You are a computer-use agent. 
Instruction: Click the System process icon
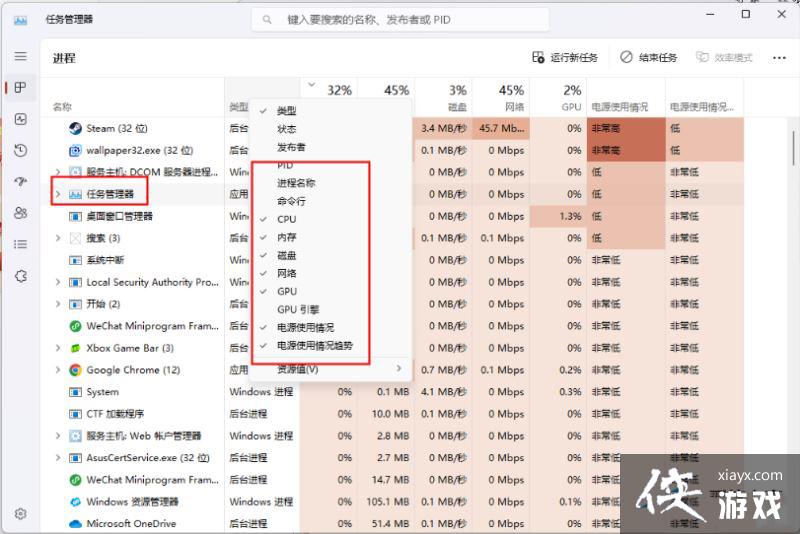tap(75, 392)
